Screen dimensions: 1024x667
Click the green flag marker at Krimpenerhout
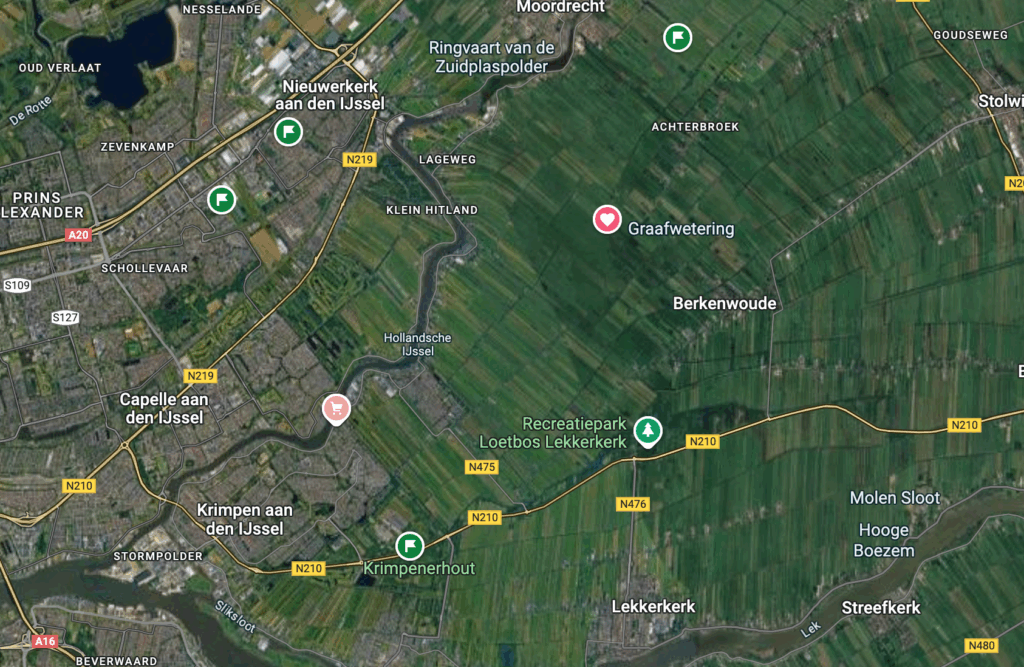tap(409, 545)
